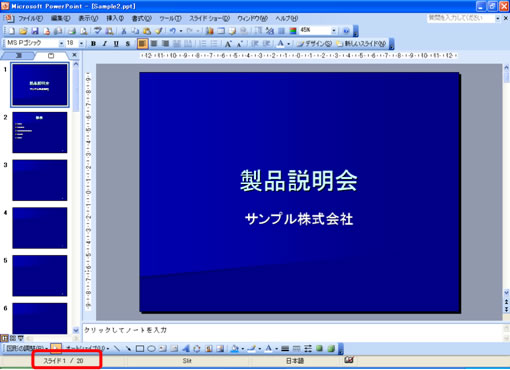Open the ファイル (File) menu
Image resolution: width=510 pixels, height=370 pixels.
30,19
